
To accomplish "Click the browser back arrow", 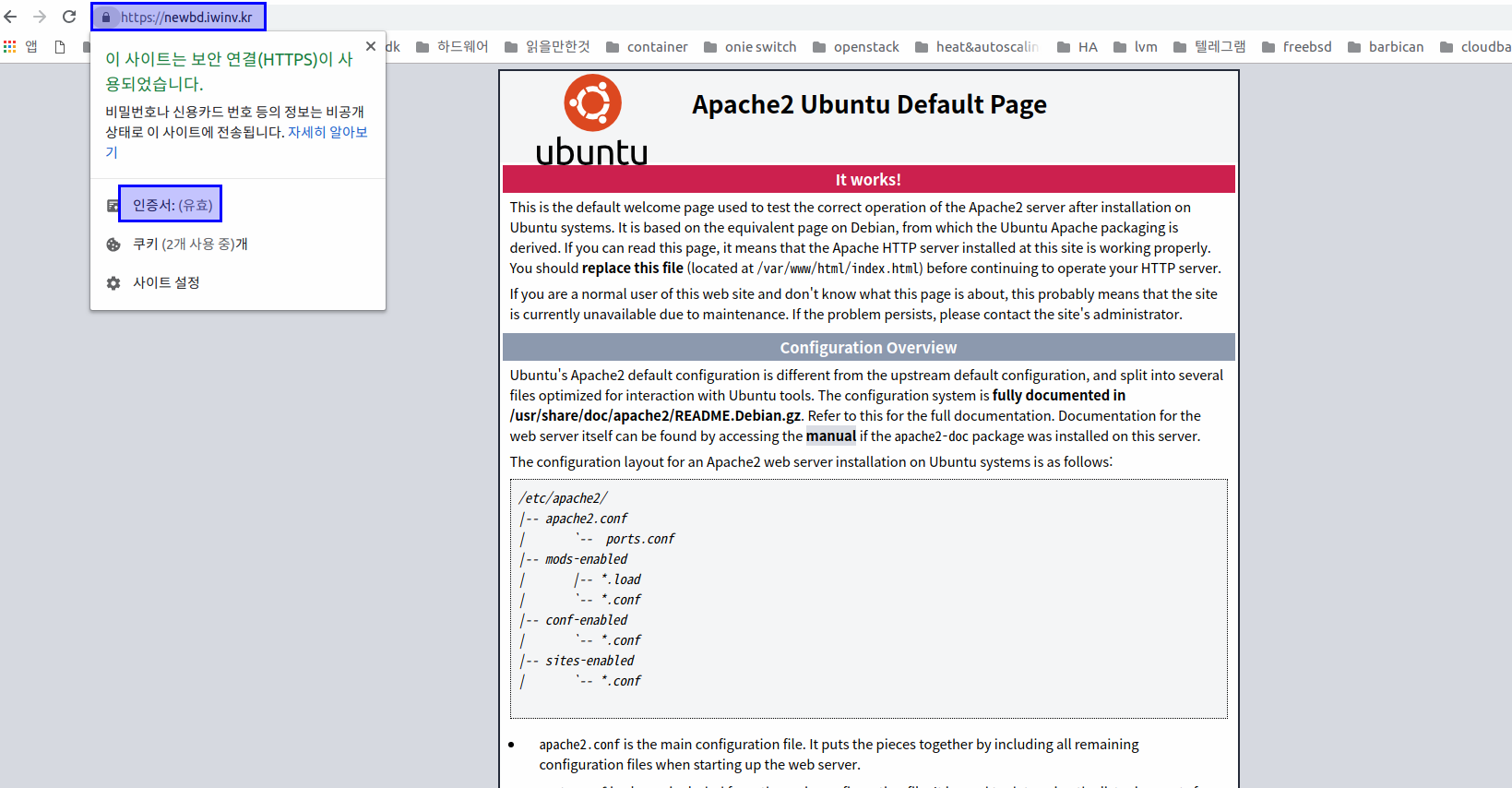I will click(x=11, y=17).
